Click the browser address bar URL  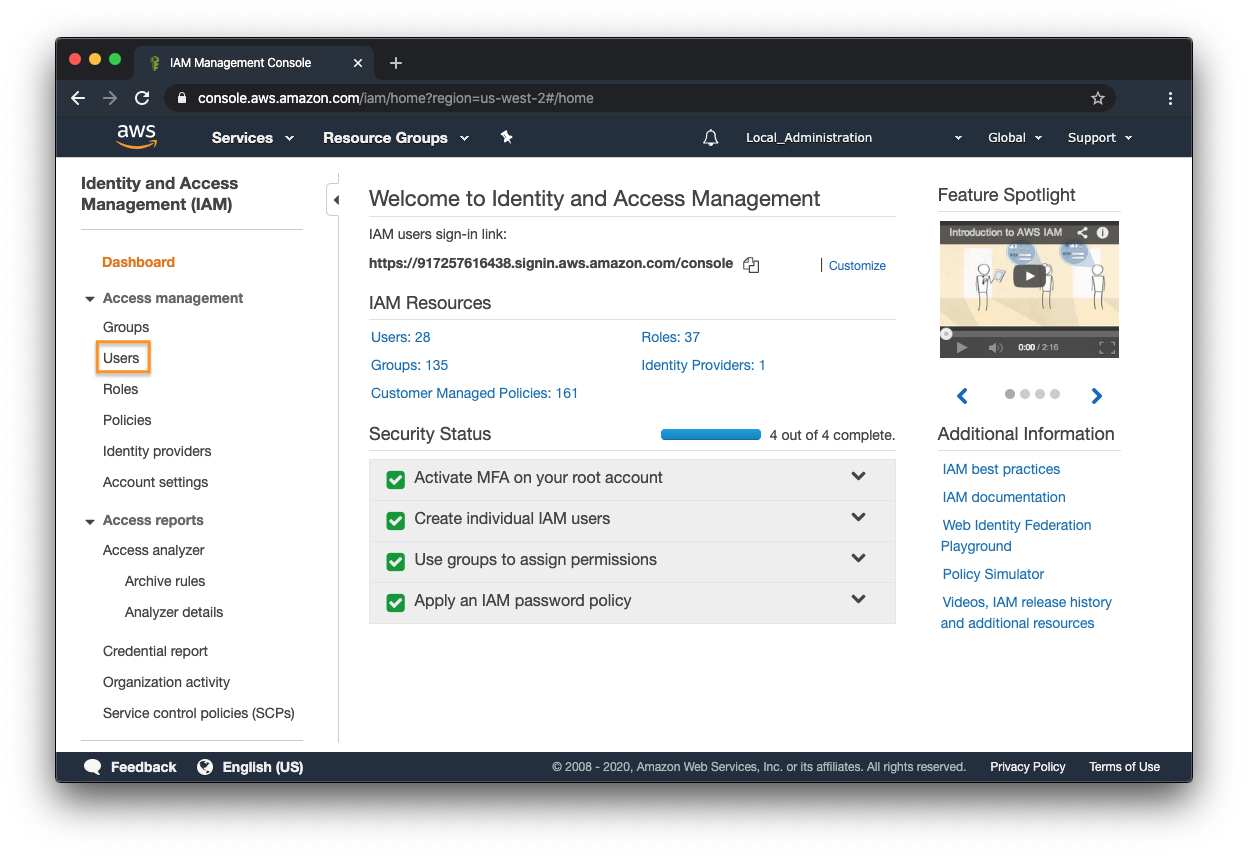pyautogui.click(x=396, y=98)
